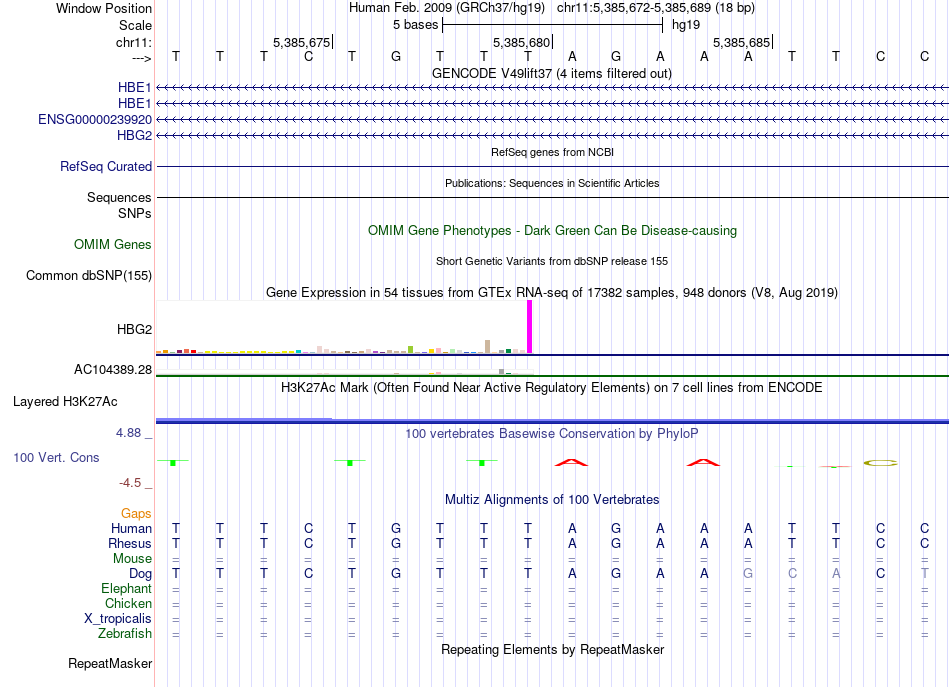Screen dimensions: 950x687
Task: Click the Publications Sequences in Scientific Articles title
Action: pos(552,183)
